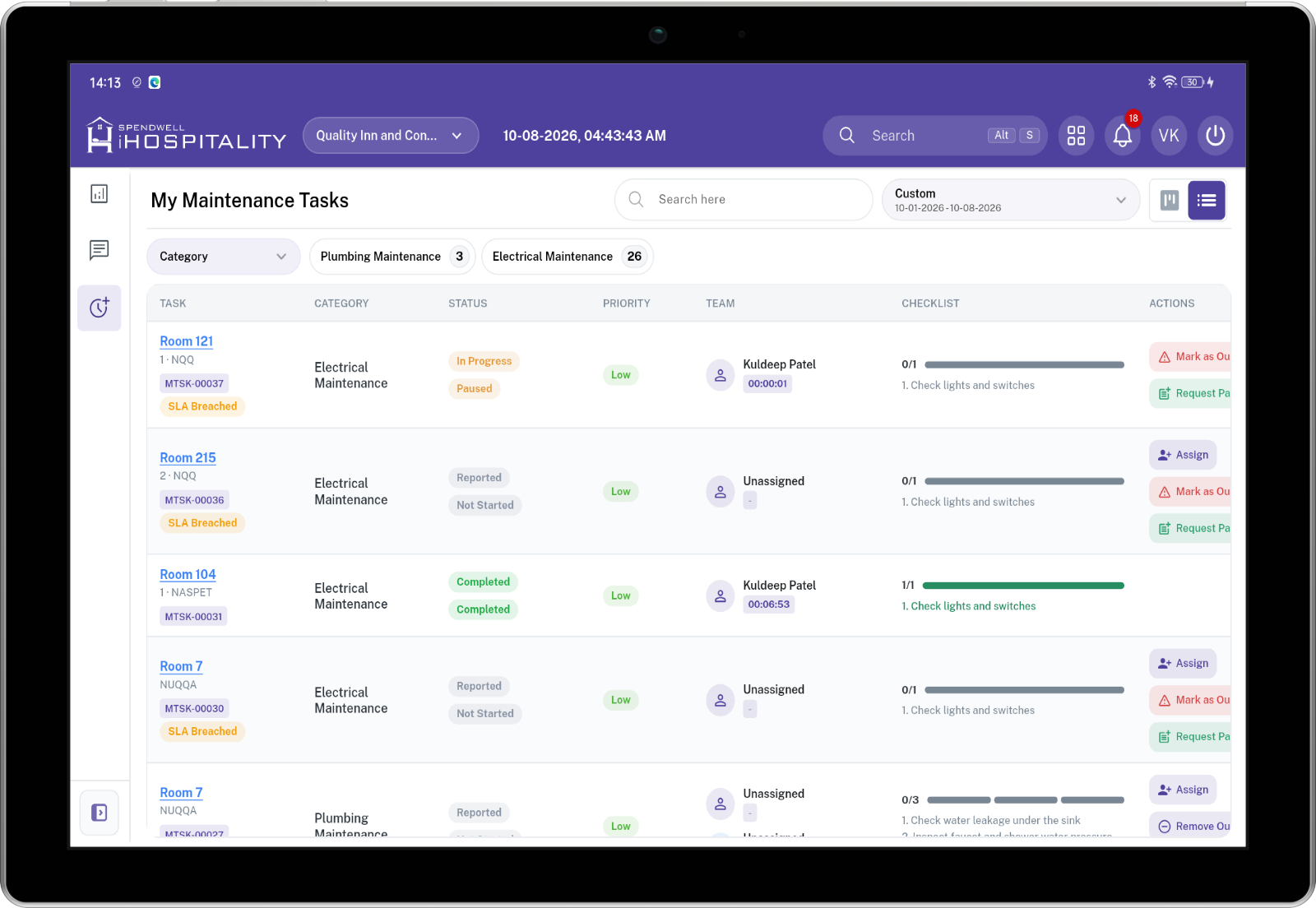Click Mark as Out button for Room 121
Image resolution: width=1316 pixels, height=908 pixels.
coord(1190,357)
